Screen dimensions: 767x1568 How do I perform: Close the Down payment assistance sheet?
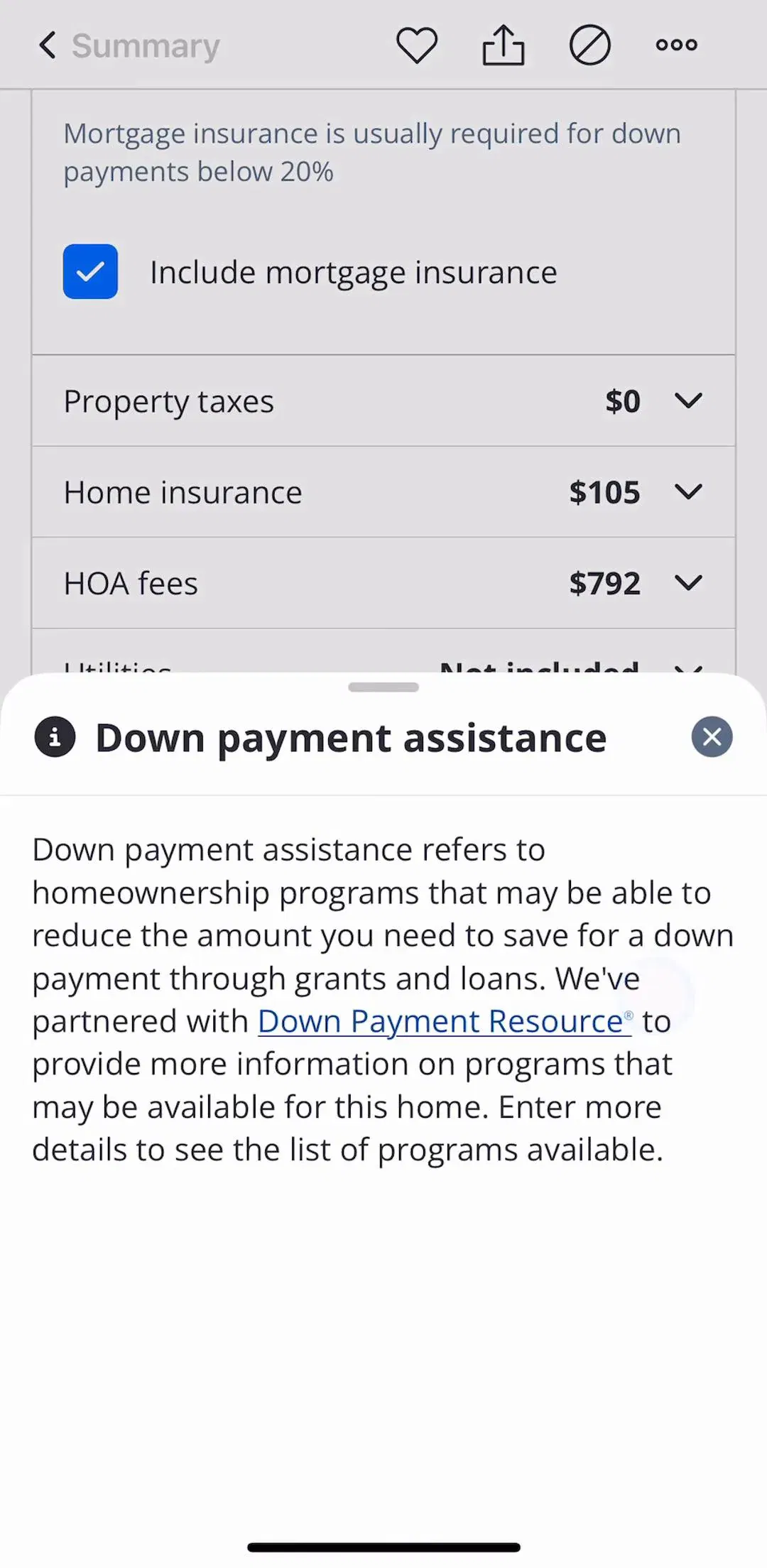(712, 737)
